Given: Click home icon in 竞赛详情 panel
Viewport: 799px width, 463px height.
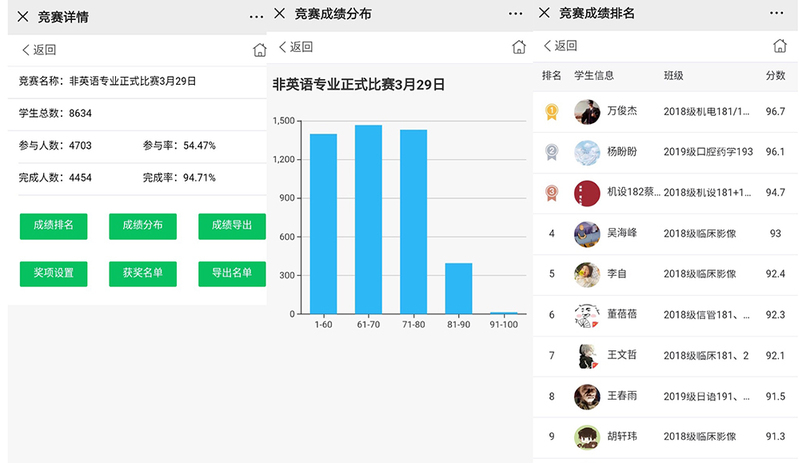Looking at the screenshot, I should [x=259, y=50].
